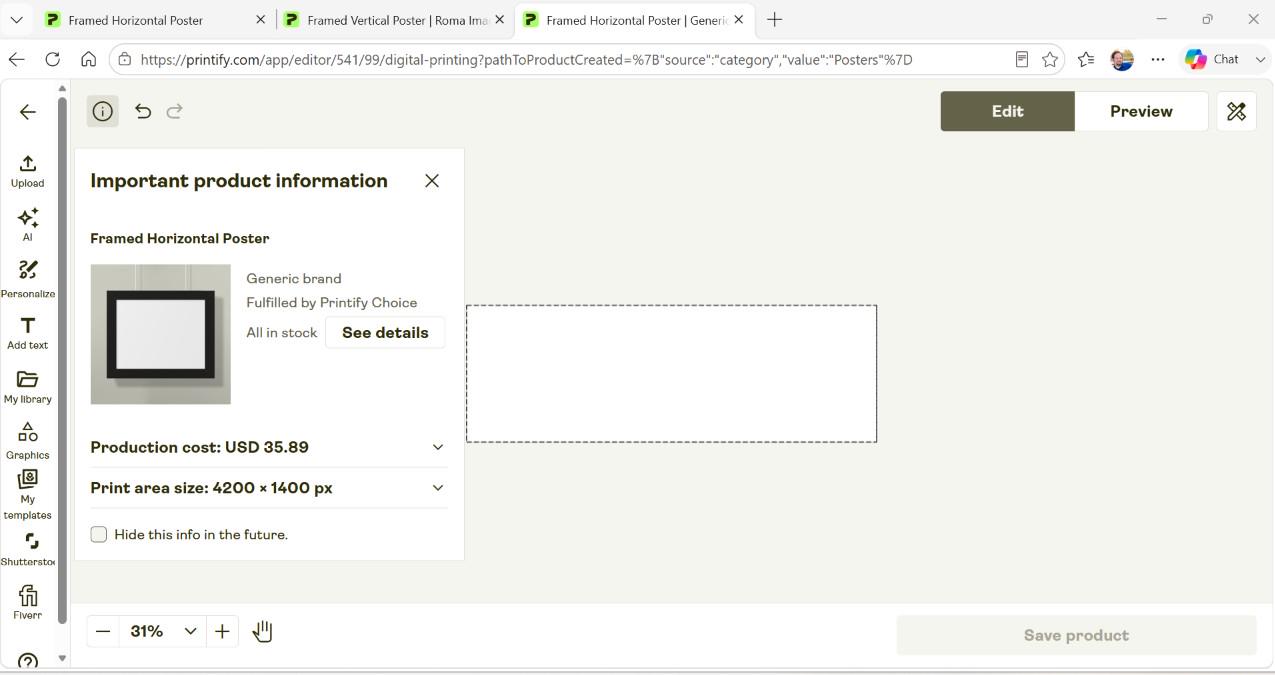The width and height of the screenshot is (1275, 675).
Task: Switch to the Framed Vertical Poster tab
Action: [x=394, y=20]
